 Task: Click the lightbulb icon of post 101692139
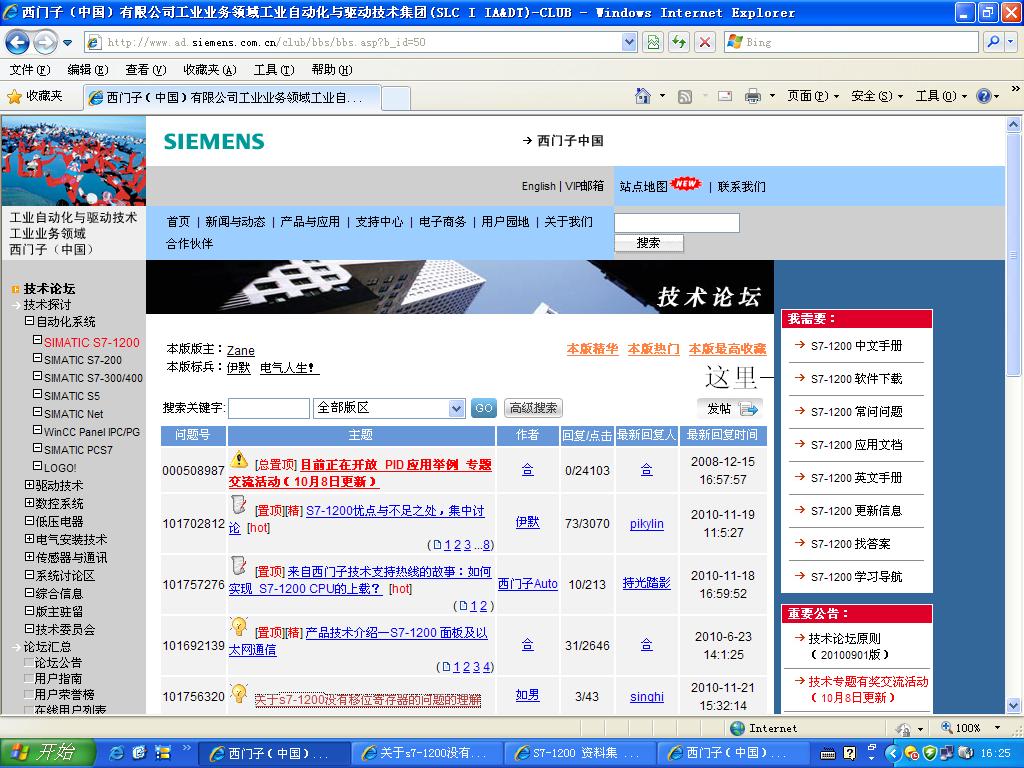239,626
